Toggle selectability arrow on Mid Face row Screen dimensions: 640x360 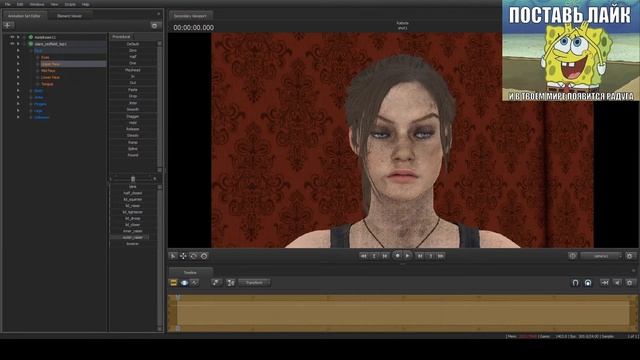point(18,71)
